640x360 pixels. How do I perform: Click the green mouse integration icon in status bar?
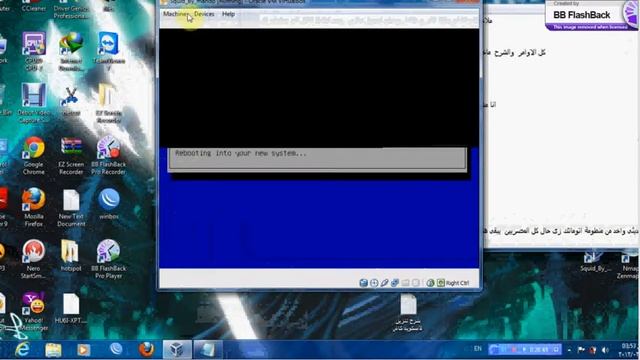(x=430, y=283)
